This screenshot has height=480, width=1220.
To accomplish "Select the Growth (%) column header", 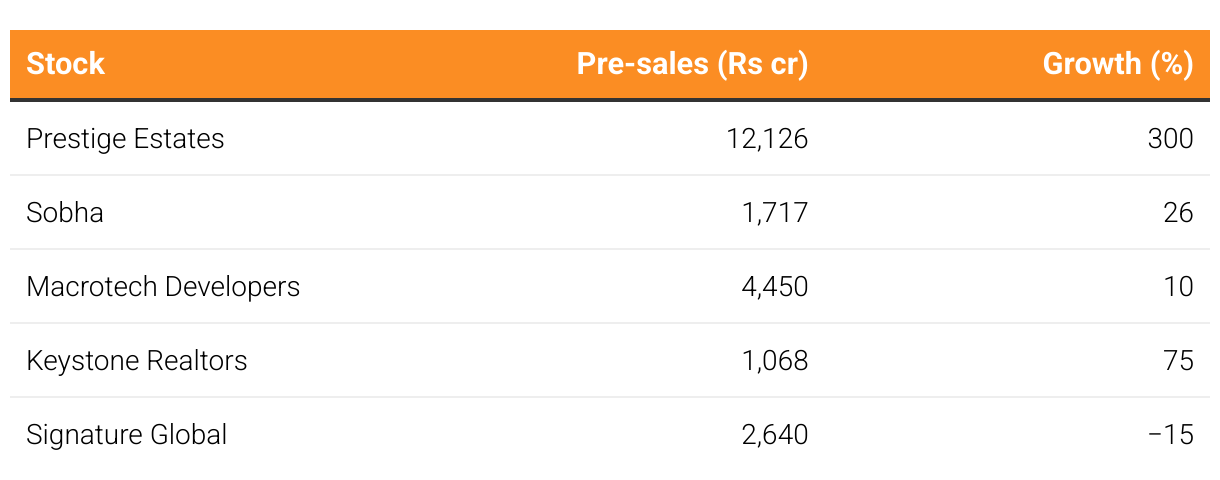I will 1118,64.
